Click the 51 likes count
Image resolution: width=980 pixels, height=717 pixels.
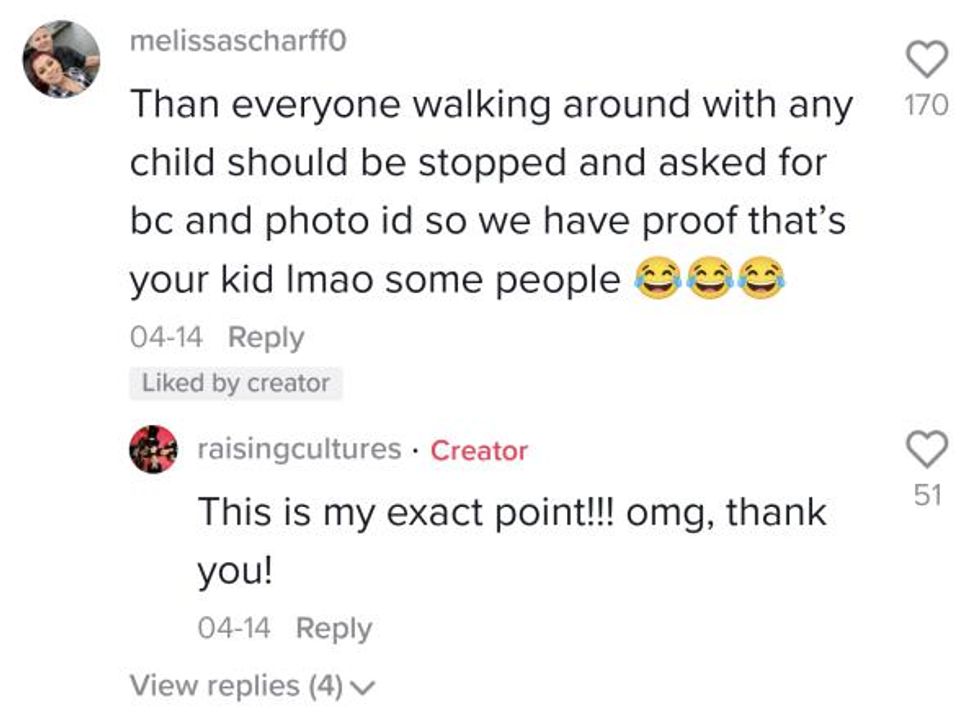pos(927,494)
